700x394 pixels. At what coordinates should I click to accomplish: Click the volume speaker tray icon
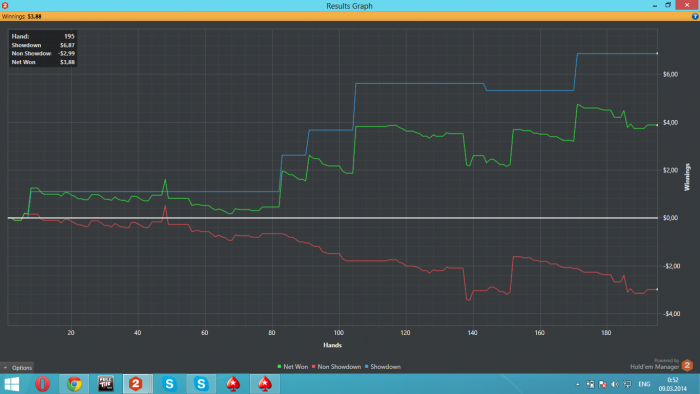tap(615, 384)
